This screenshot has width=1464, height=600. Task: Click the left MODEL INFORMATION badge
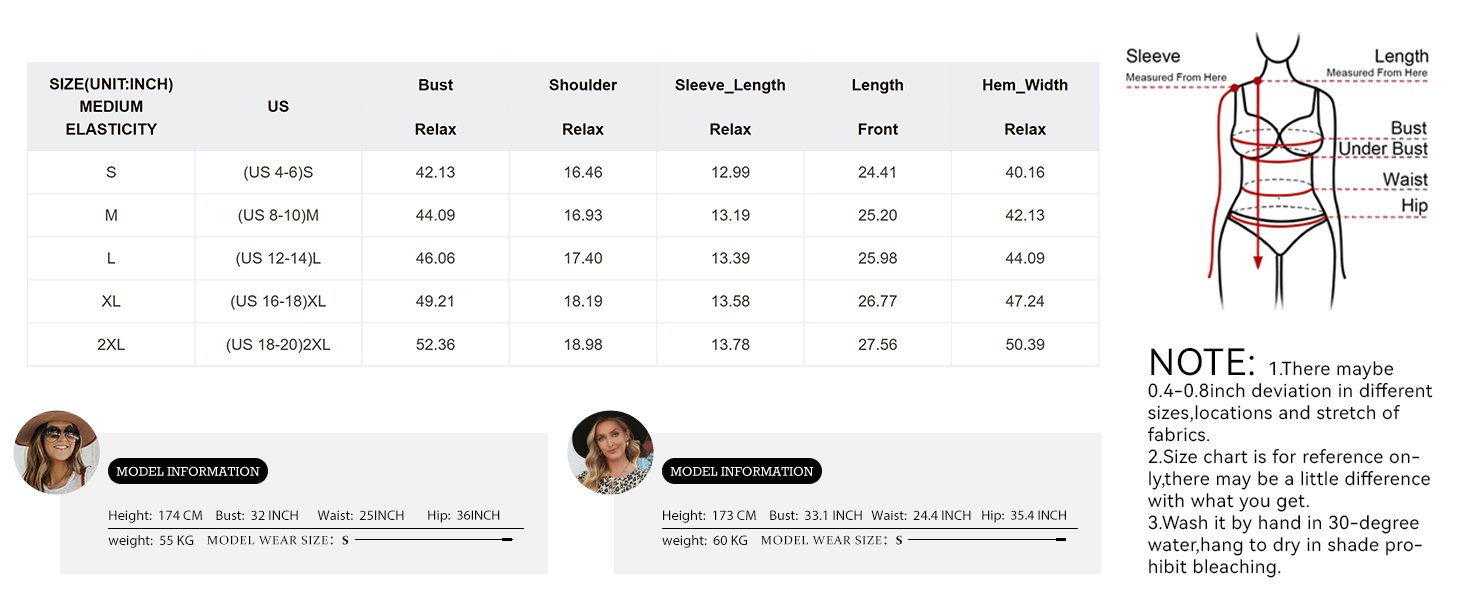[x=188, y=471]
